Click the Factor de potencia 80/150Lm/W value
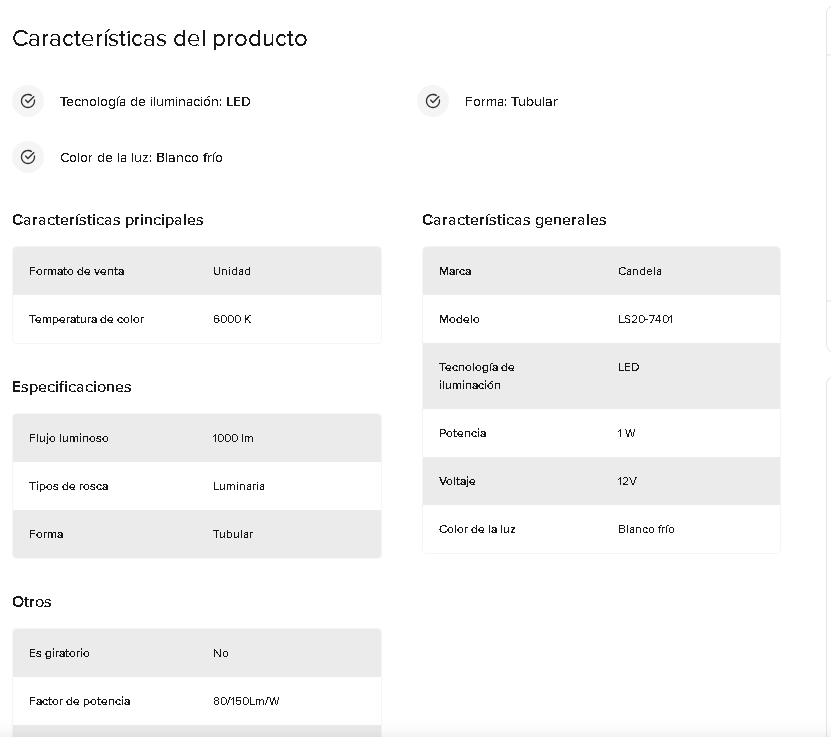 click(246, 701)
